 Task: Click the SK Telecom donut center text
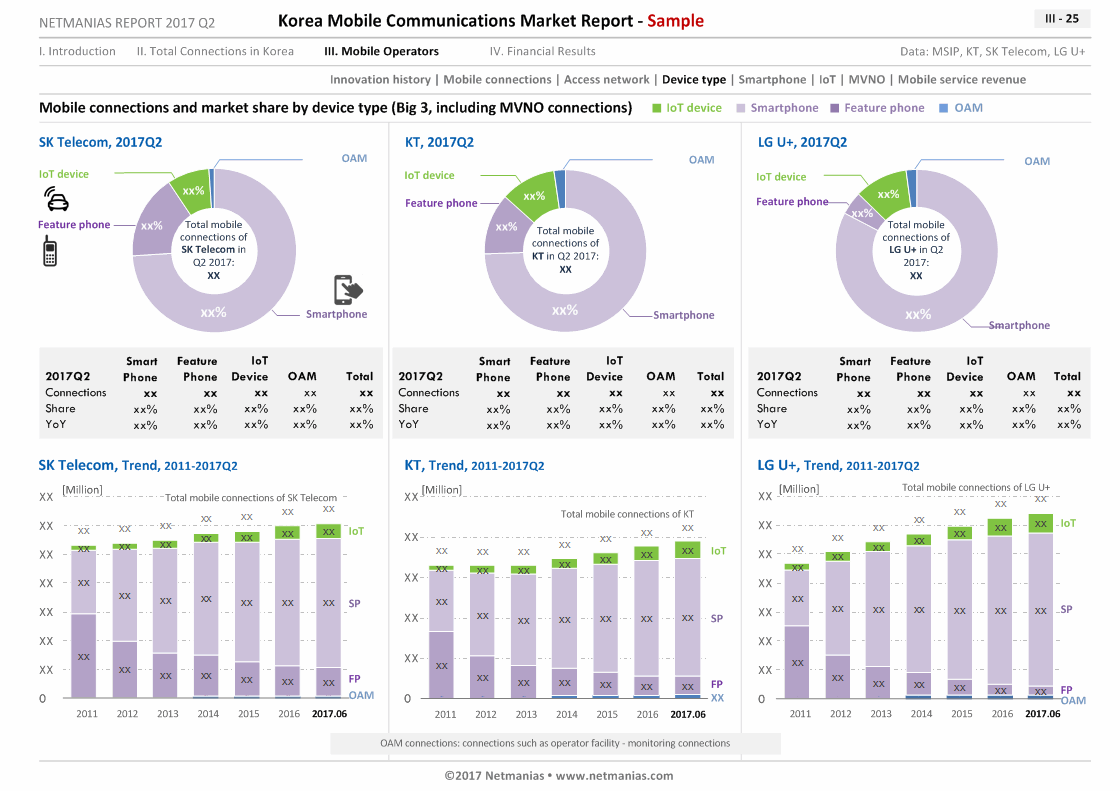pyautogui.click(x=214, y=249)
